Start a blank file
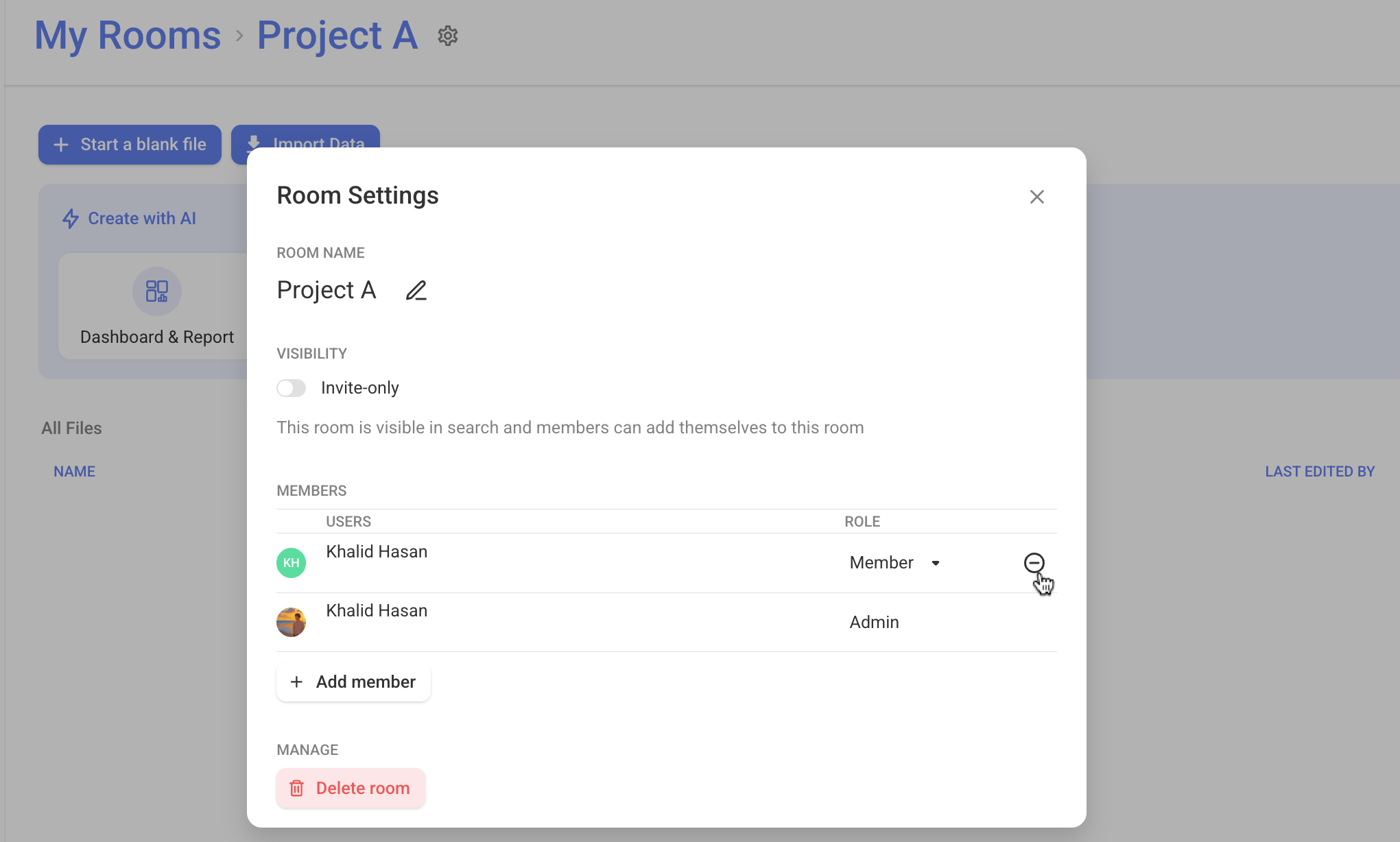Screen dimensions: 1400x842 point(130,145)
